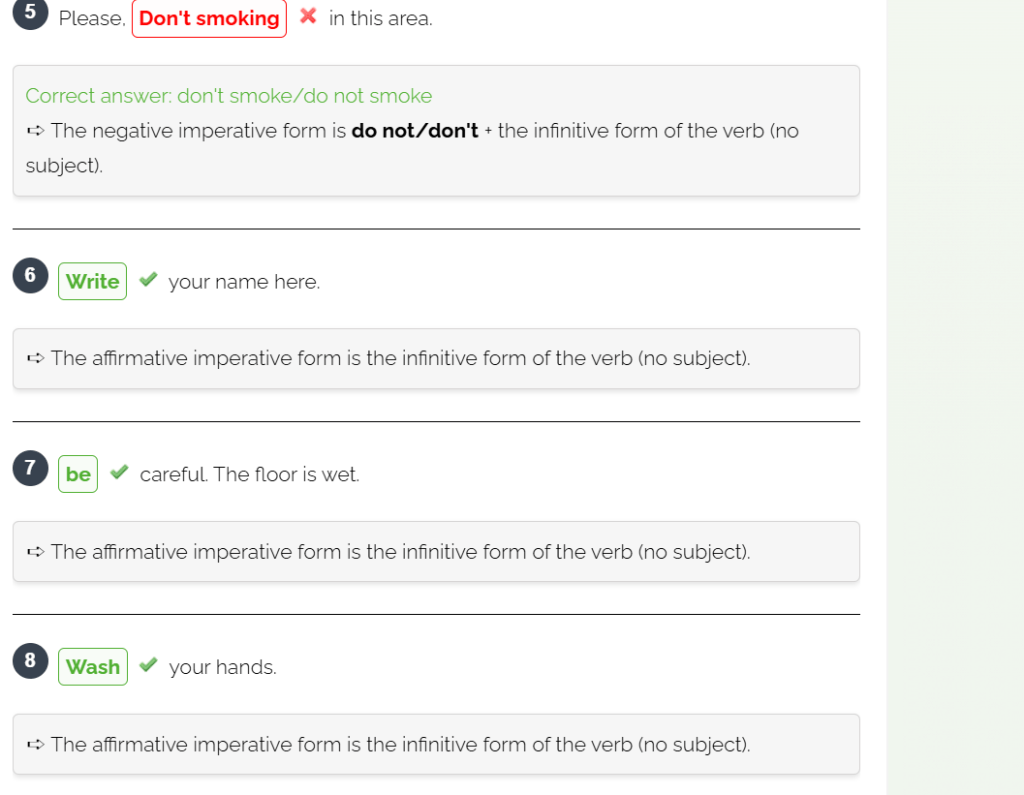Click the green checkmark next to Write
Viewport: 1024px width, 795px height.
(x=148, y=280)
